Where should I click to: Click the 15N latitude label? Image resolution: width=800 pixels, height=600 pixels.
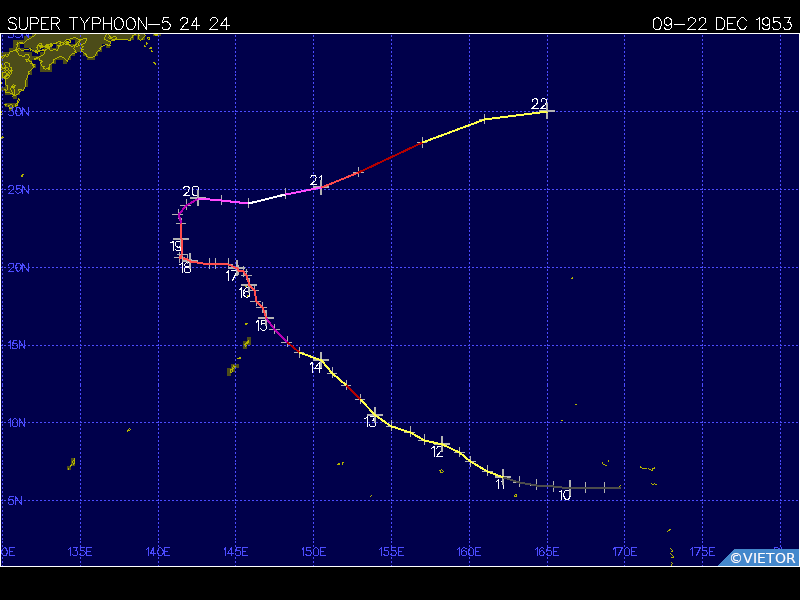17,345
